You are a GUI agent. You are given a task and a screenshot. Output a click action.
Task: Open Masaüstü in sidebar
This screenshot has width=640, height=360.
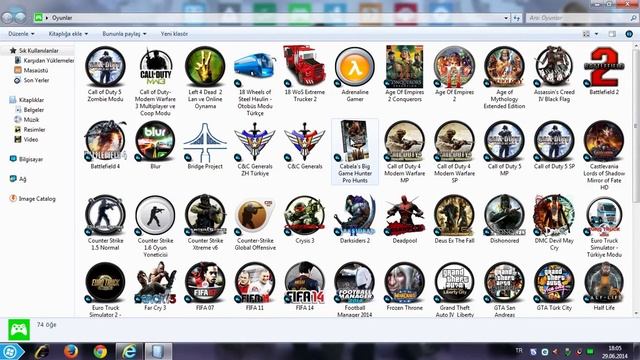pyautogui.click(x=31, y=70)
